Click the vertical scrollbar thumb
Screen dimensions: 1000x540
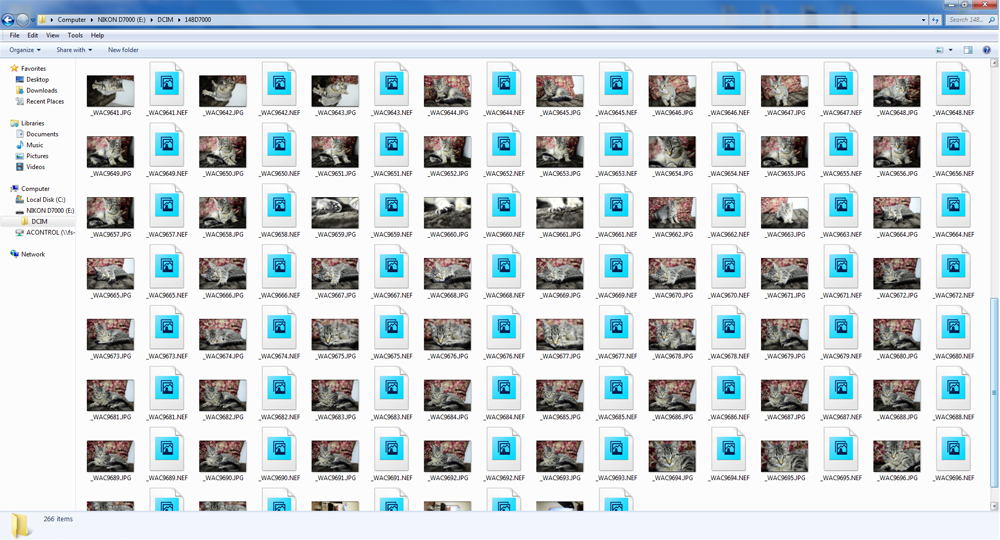994,393
